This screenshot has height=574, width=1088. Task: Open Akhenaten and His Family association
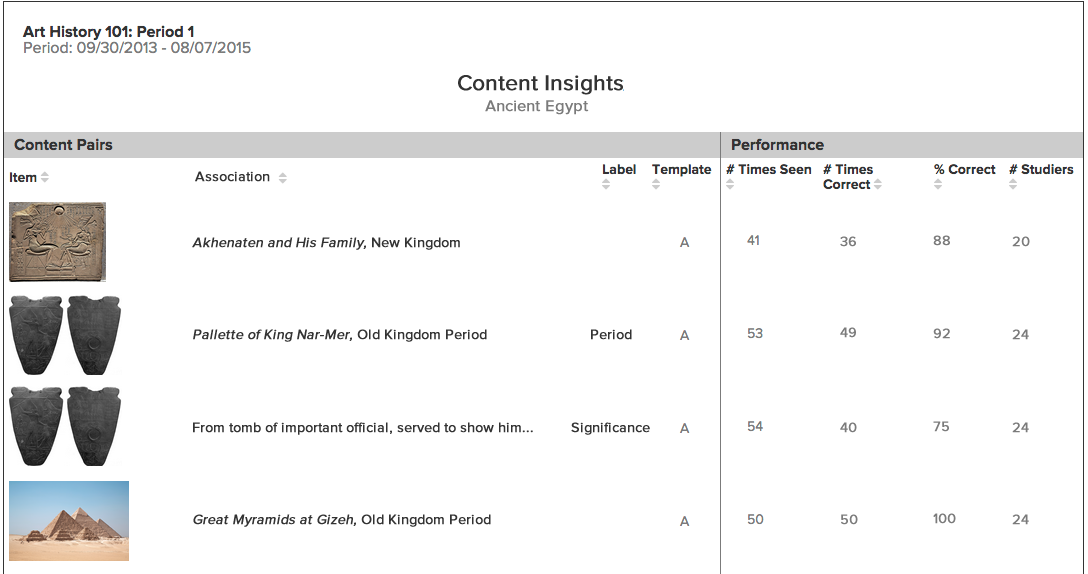click(x=326, y=243)
